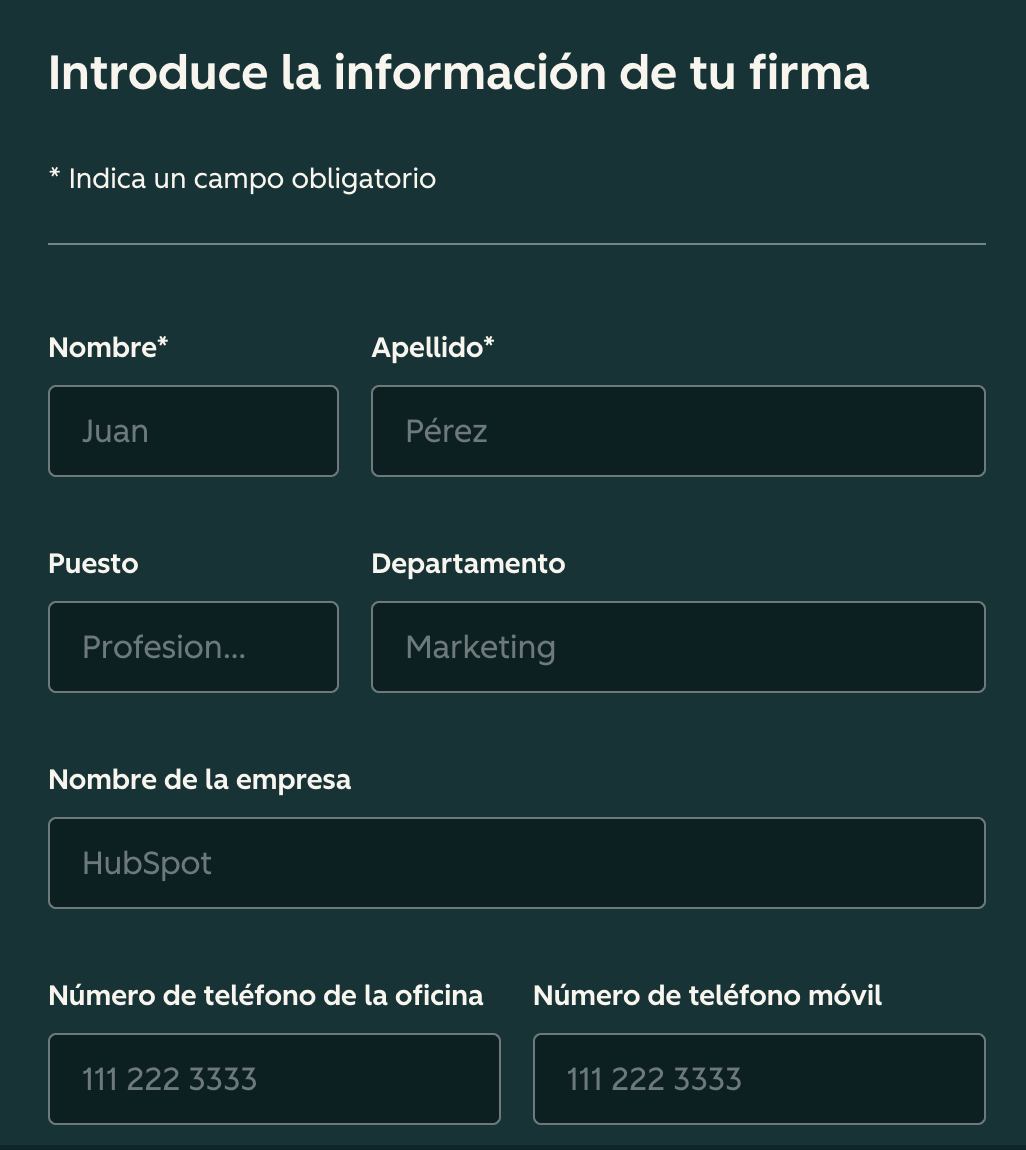Click the horizontal divider line below the note
The height and width of the screenshot is (1150, 1026).
[516, 244]
